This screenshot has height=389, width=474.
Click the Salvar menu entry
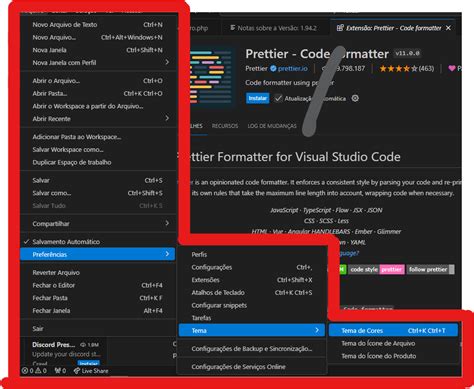pos(98,180)
